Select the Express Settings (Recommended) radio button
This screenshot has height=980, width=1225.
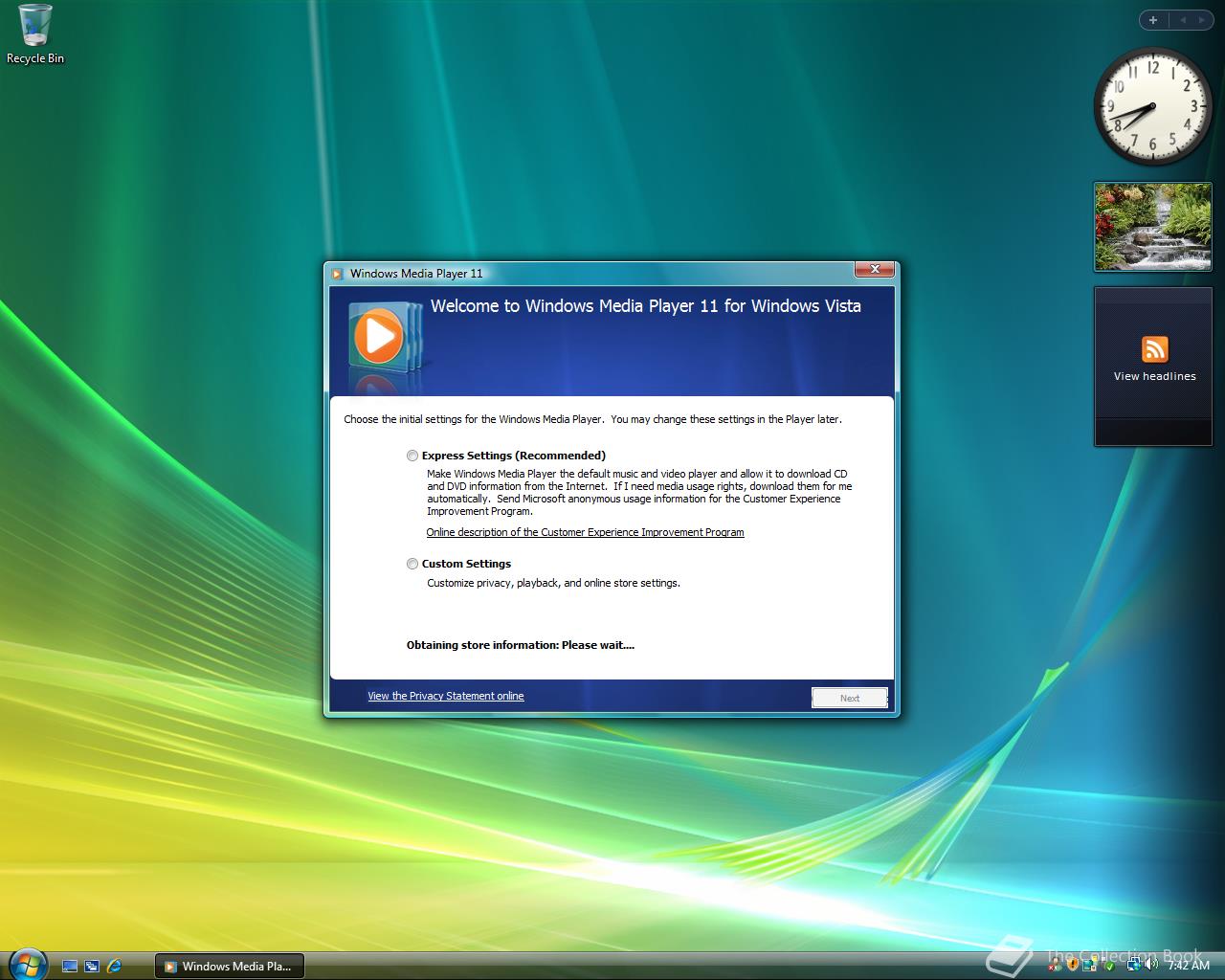pos(412,456)
